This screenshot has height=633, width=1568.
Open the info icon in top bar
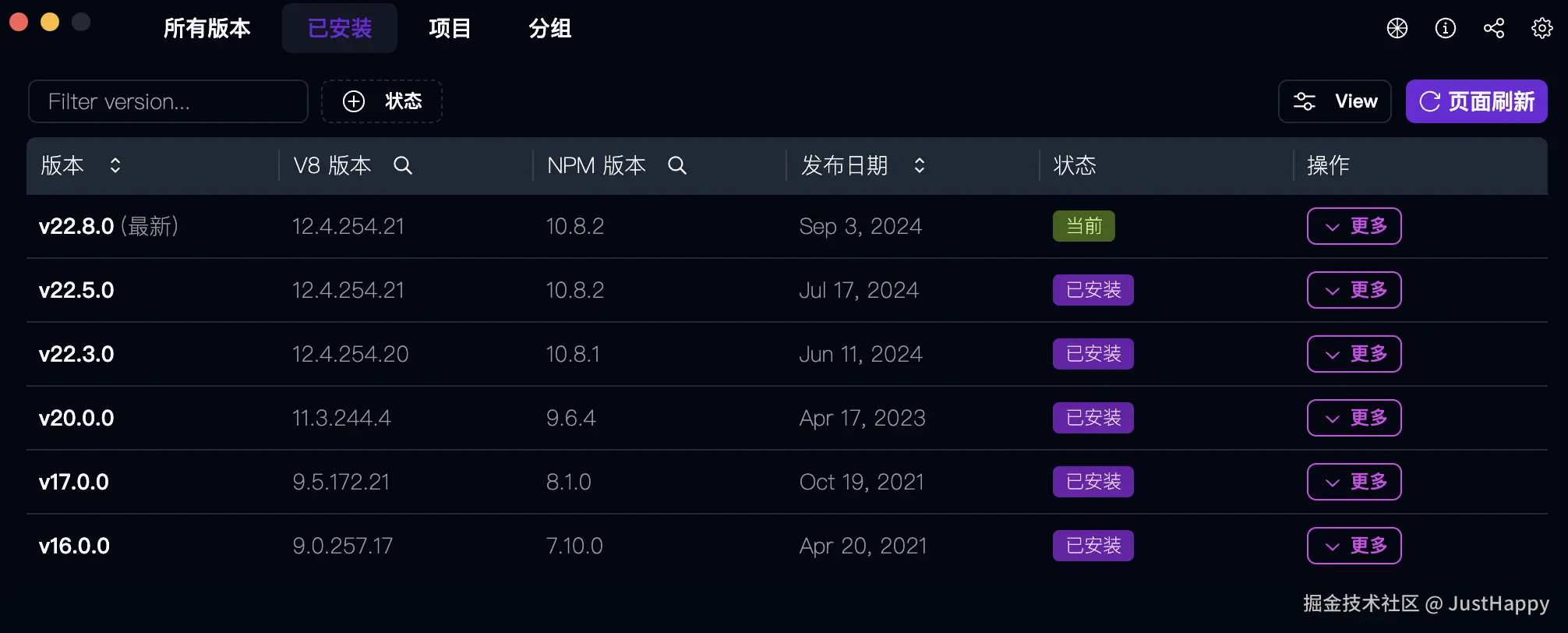point(1446,29)
